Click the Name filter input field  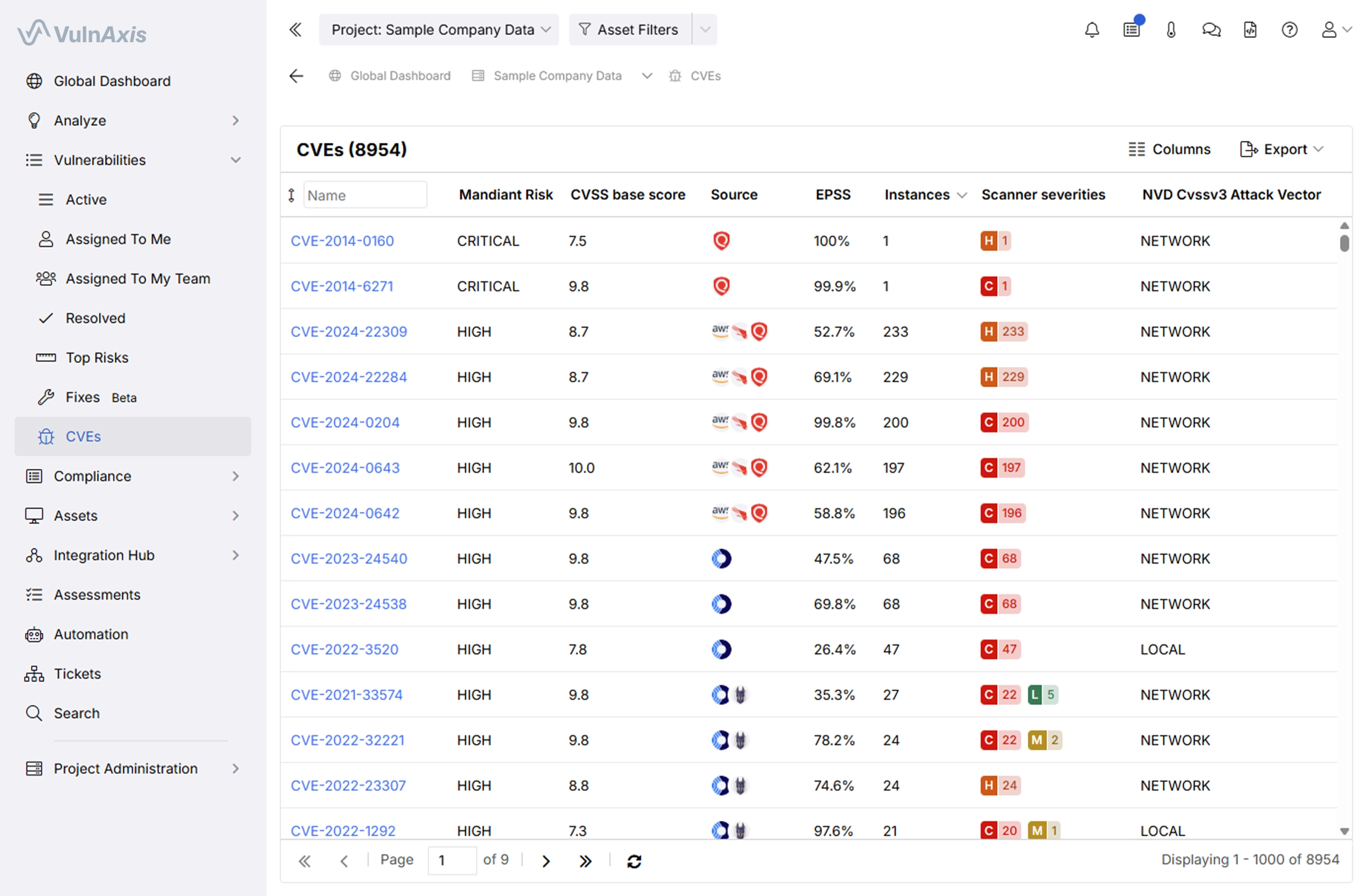(365, 195)
